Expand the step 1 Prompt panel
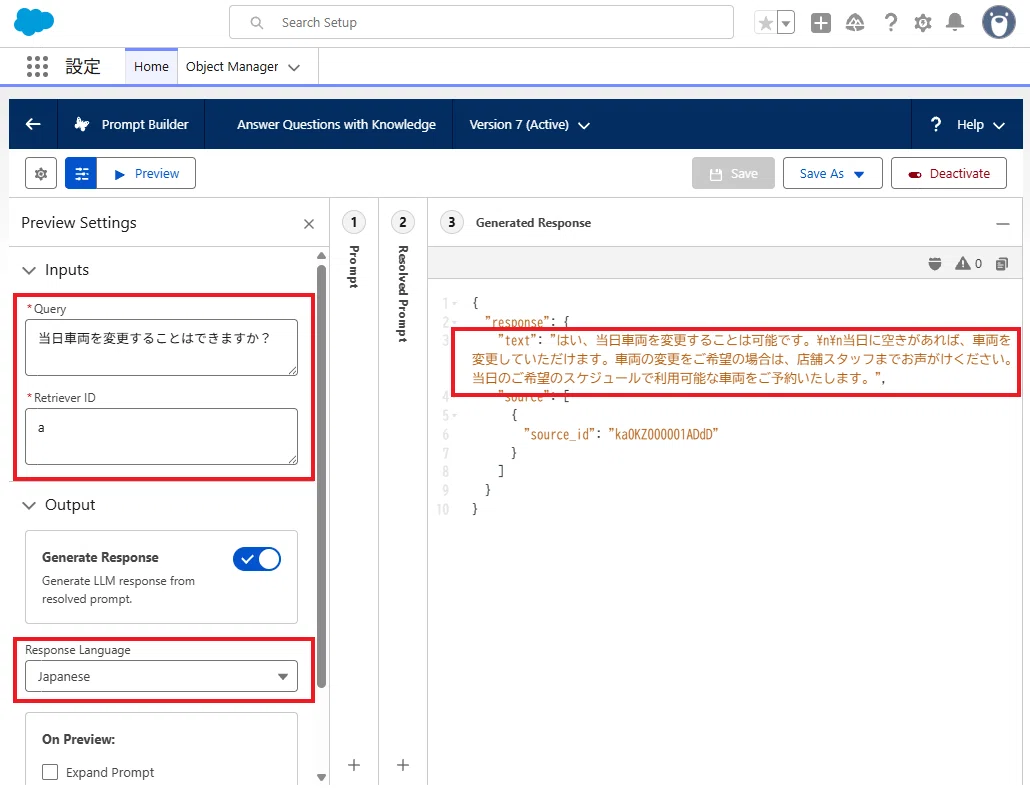The width and height of the screenshot is (1030, 790). coord(354,222)
